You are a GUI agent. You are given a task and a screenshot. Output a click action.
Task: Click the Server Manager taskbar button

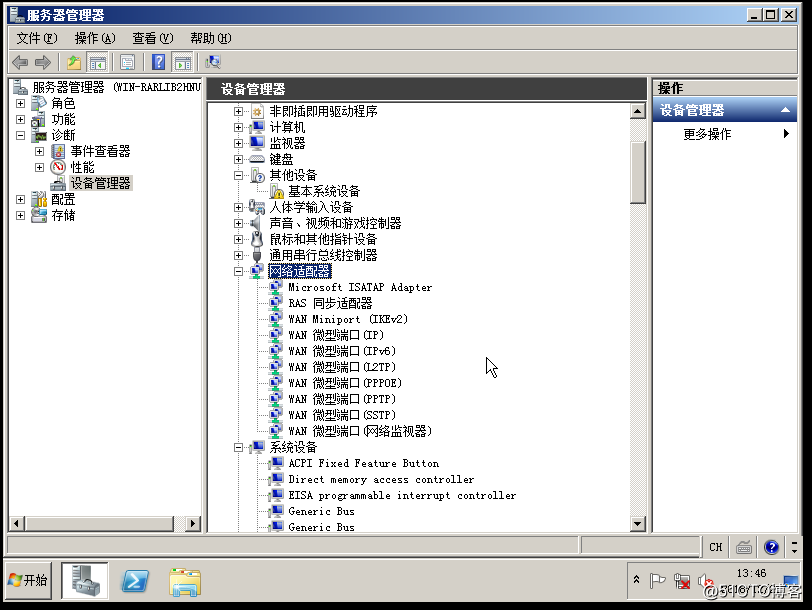(x=84, y=580)
